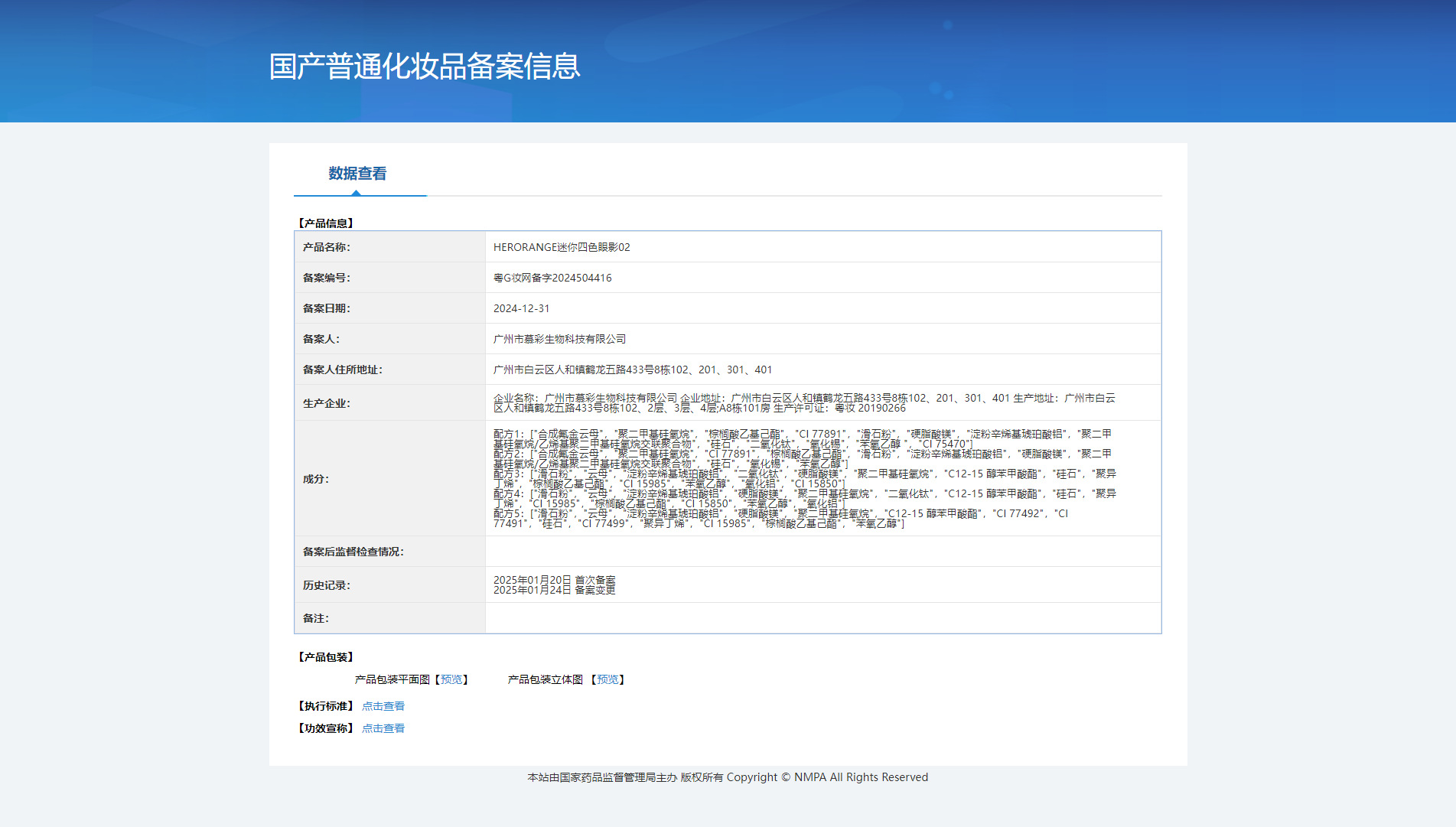
Task: Open 预览 link for 产品包装平面图
Action: (x=451, y=679)
